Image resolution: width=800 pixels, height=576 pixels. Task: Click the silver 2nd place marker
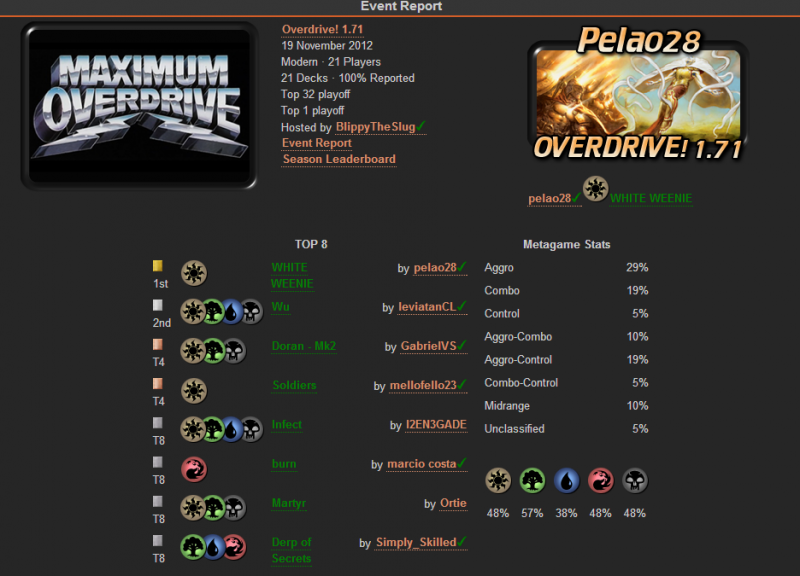(x=158, y=305)
